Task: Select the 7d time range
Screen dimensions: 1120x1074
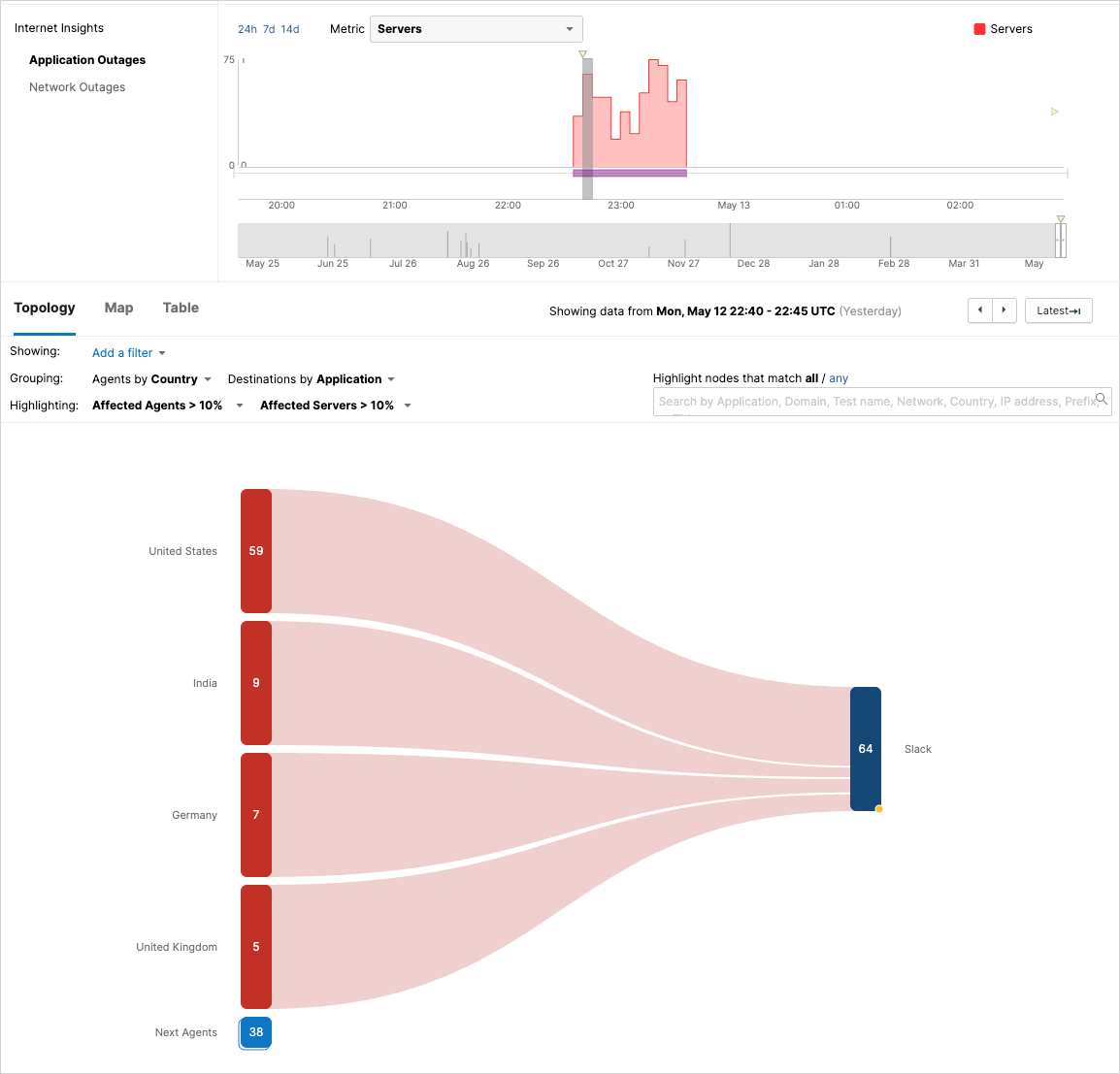Action: [x=269, y=29]
